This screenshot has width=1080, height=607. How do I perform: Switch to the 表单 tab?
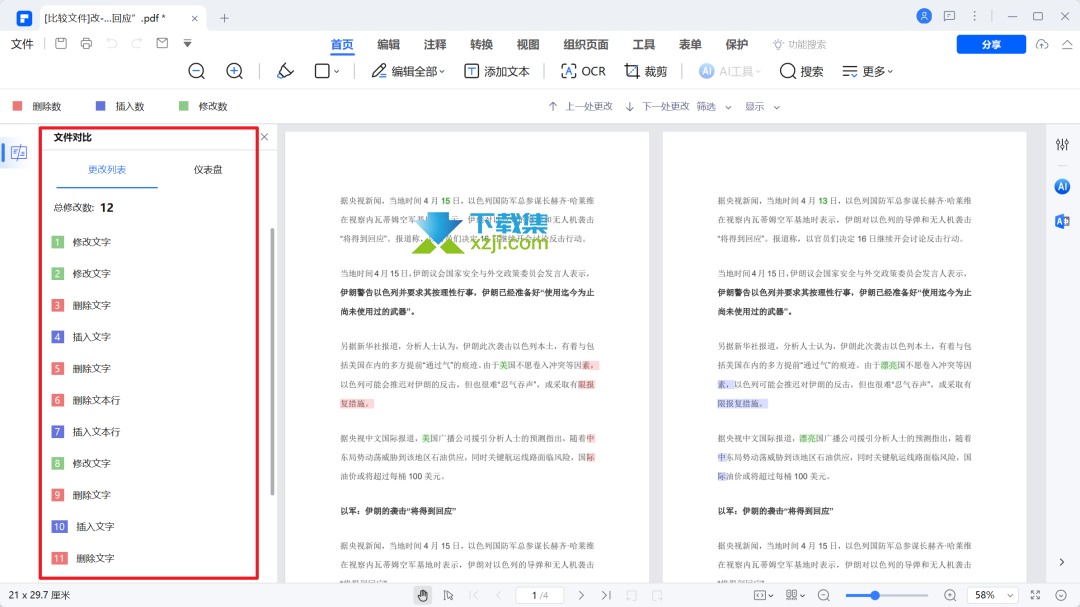click(689, 45)
